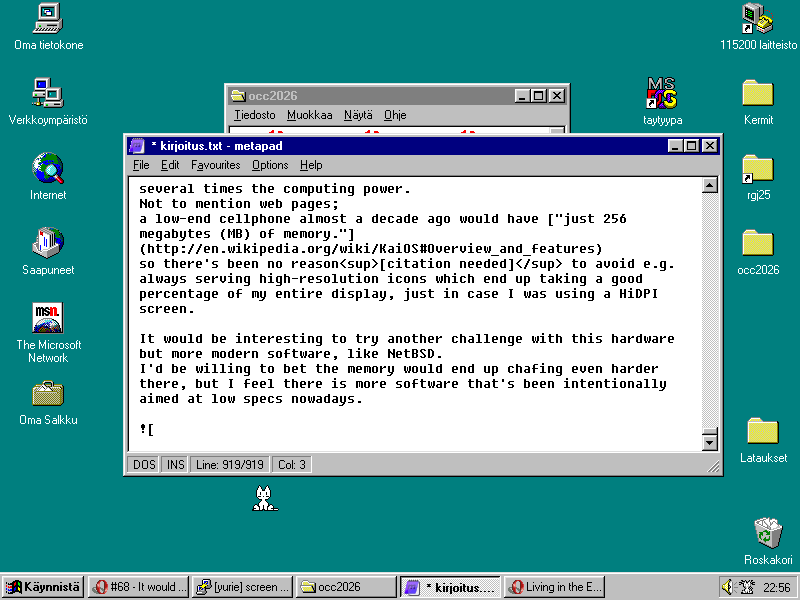The image size is (800, 600).
Task: Click the Käynnistä start button
Action: pyautogui.click(x=43, y=587)
